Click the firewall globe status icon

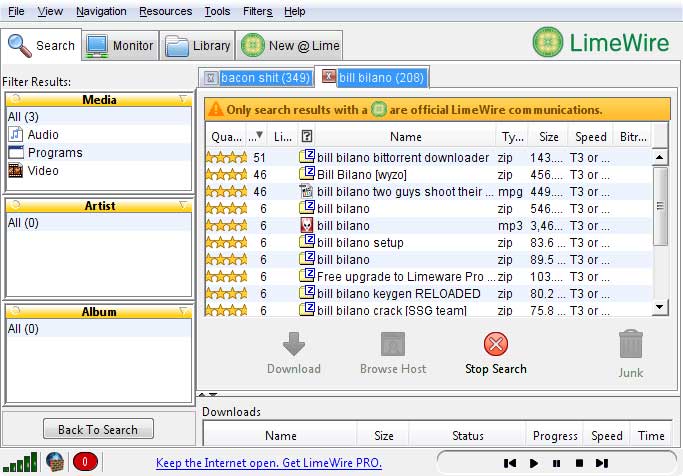pyautogui.click(x=55, y=462)
